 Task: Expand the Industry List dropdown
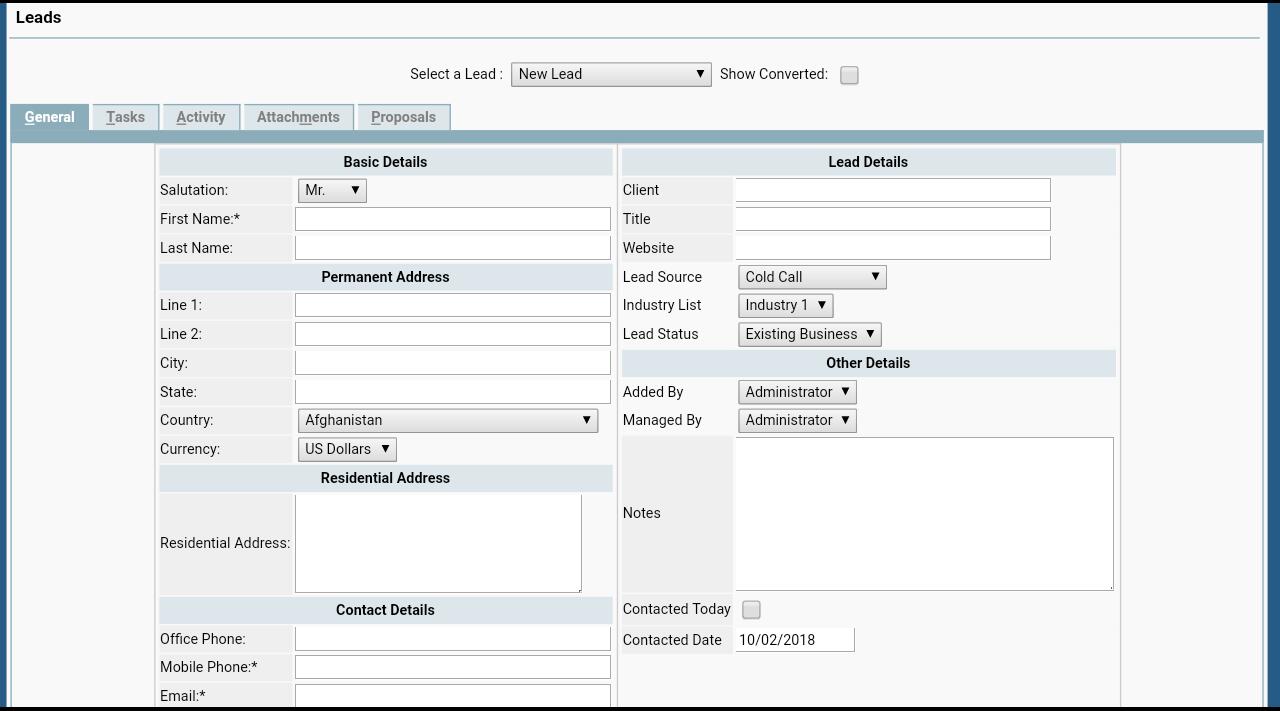pyautogui.click(x=785, y=305)
